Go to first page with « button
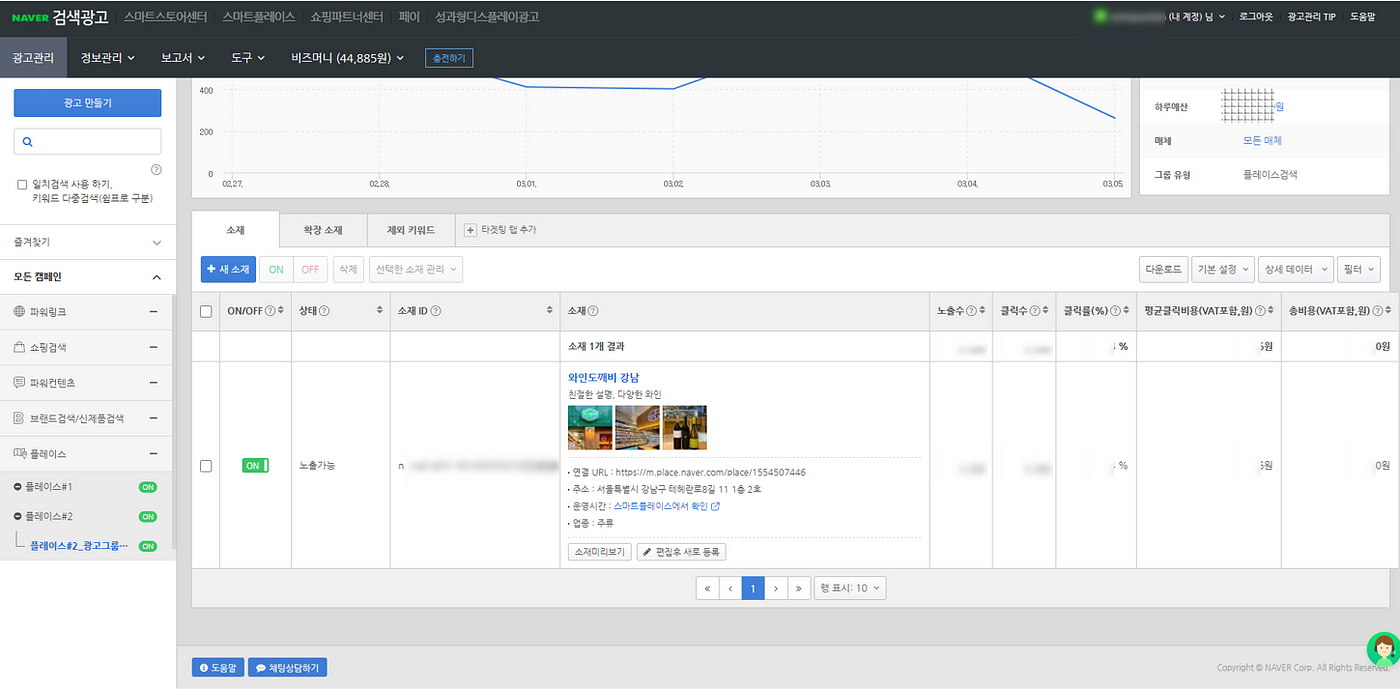1400x689 pixels. click(708, 588)
